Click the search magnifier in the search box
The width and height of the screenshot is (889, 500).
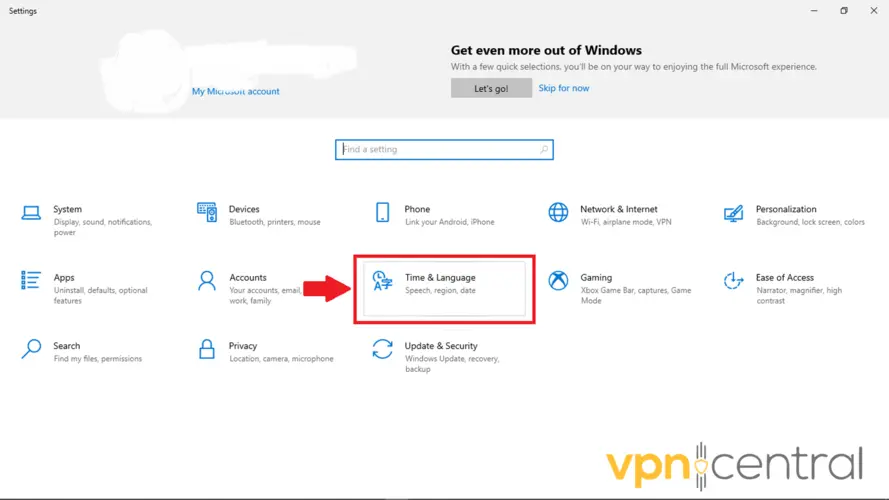click(544, 150)
